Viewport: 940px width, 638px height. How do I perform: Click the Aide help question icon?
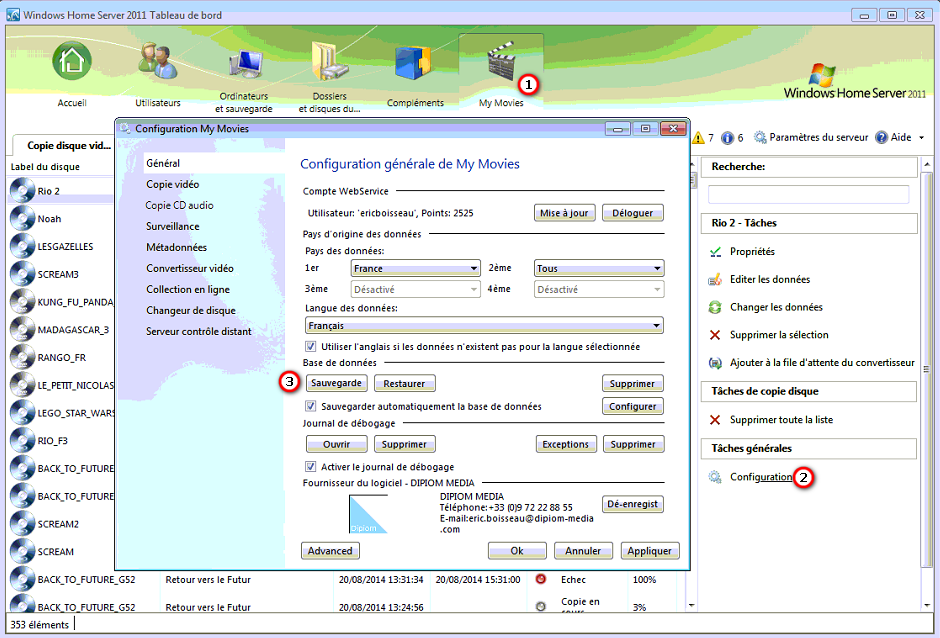(x=881, y=137)
